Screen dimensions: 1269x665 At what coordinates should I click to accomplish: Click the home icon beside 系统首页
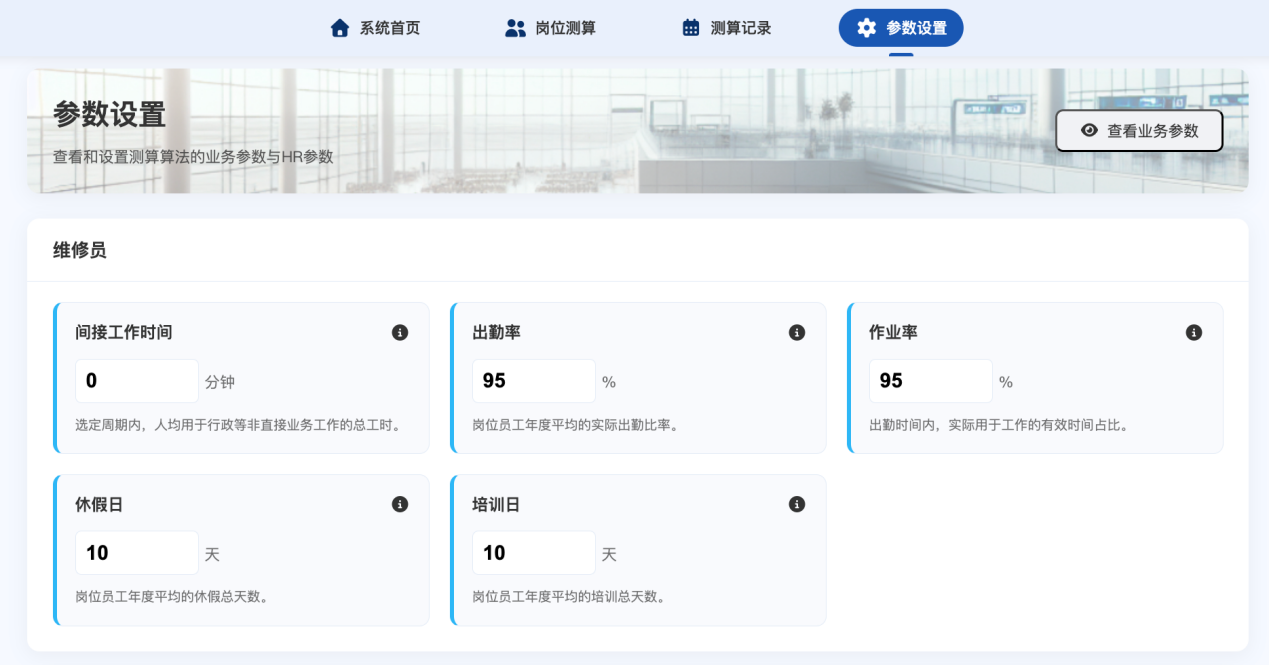point(340,28)
